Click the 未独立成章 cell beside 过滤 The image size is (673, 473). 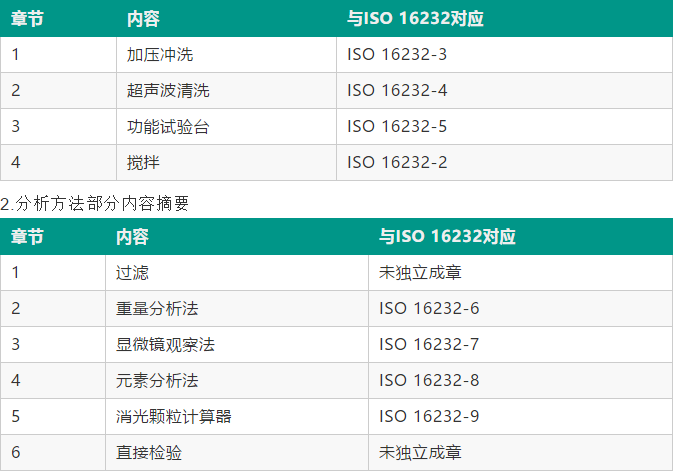point(520,273)
